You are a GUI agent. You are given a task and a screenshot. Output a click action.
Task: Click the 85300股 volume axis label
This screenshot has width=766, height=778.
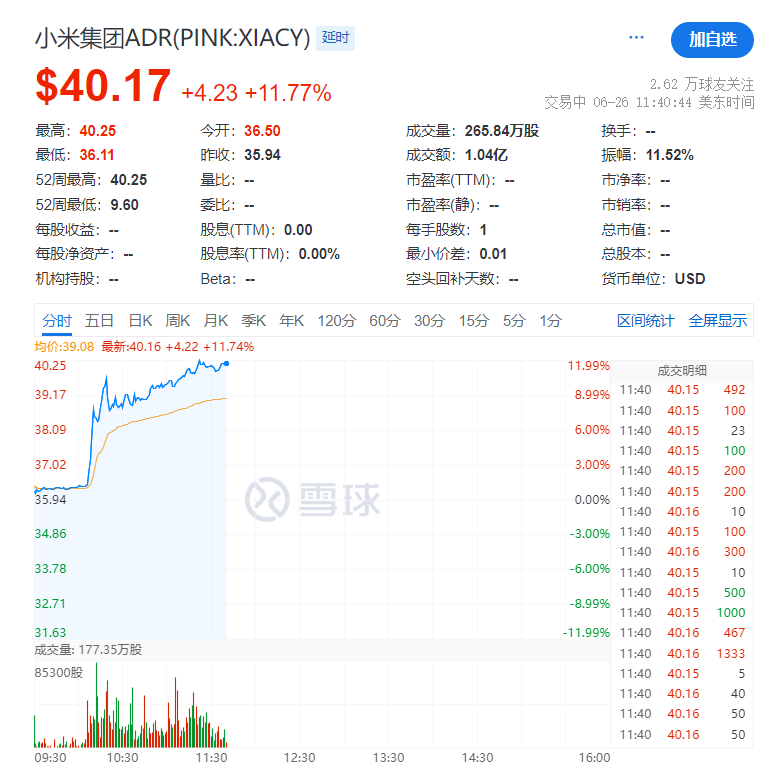coord(59,673)
